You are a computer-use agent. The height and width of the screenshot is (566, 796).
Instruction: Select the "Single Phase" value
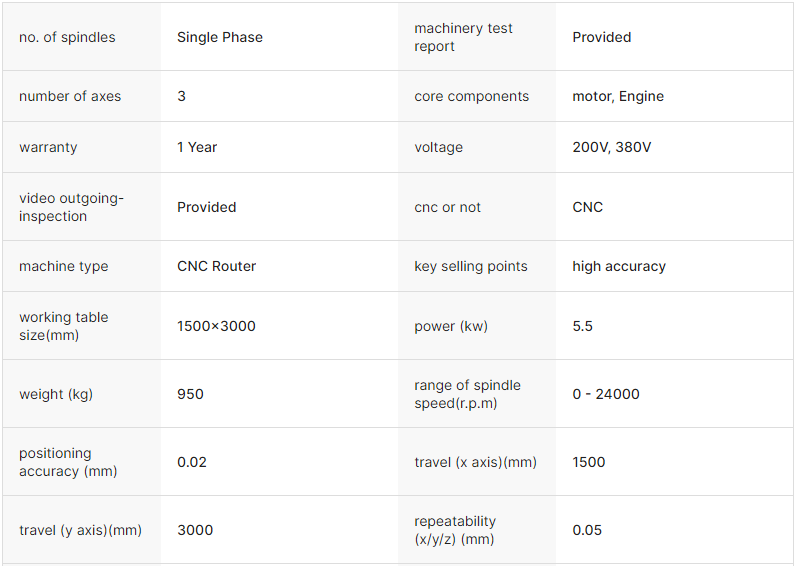pos(220,38)
